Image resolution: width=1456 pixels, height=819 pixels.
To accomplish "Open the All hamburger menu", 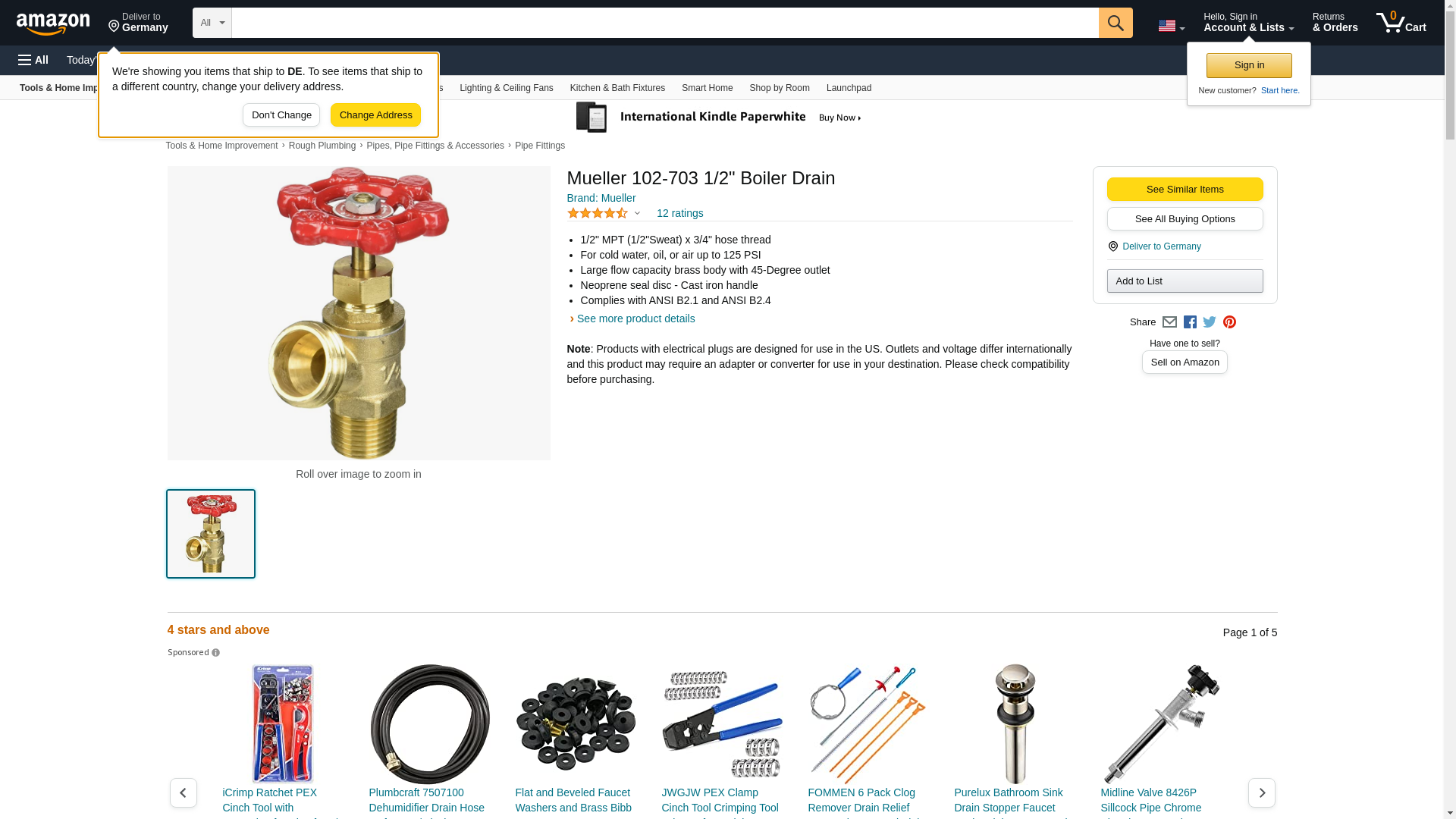I will pyautogui.click(x=33, y=60).
